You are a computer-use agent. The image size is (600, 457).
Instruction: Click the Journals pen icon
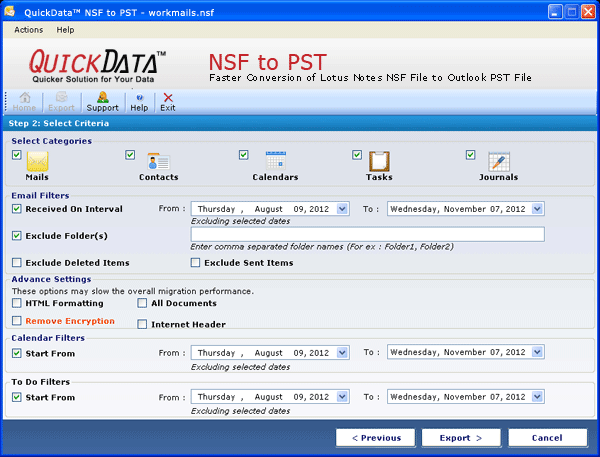(499, 162)
